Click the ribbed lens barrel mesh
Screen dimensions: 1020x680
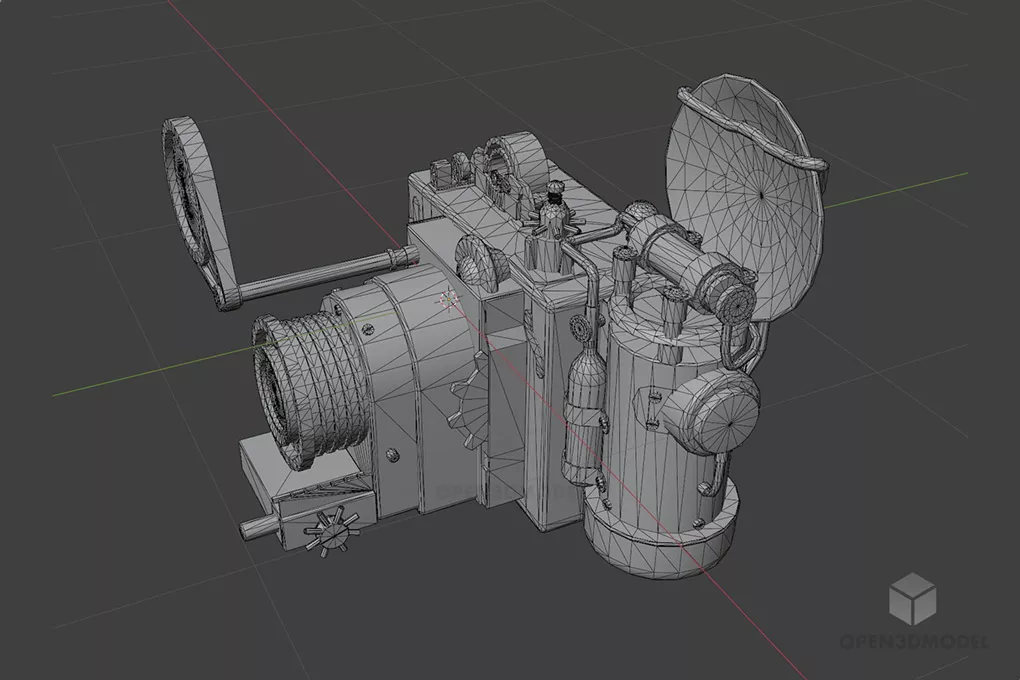tap(311, 389)
